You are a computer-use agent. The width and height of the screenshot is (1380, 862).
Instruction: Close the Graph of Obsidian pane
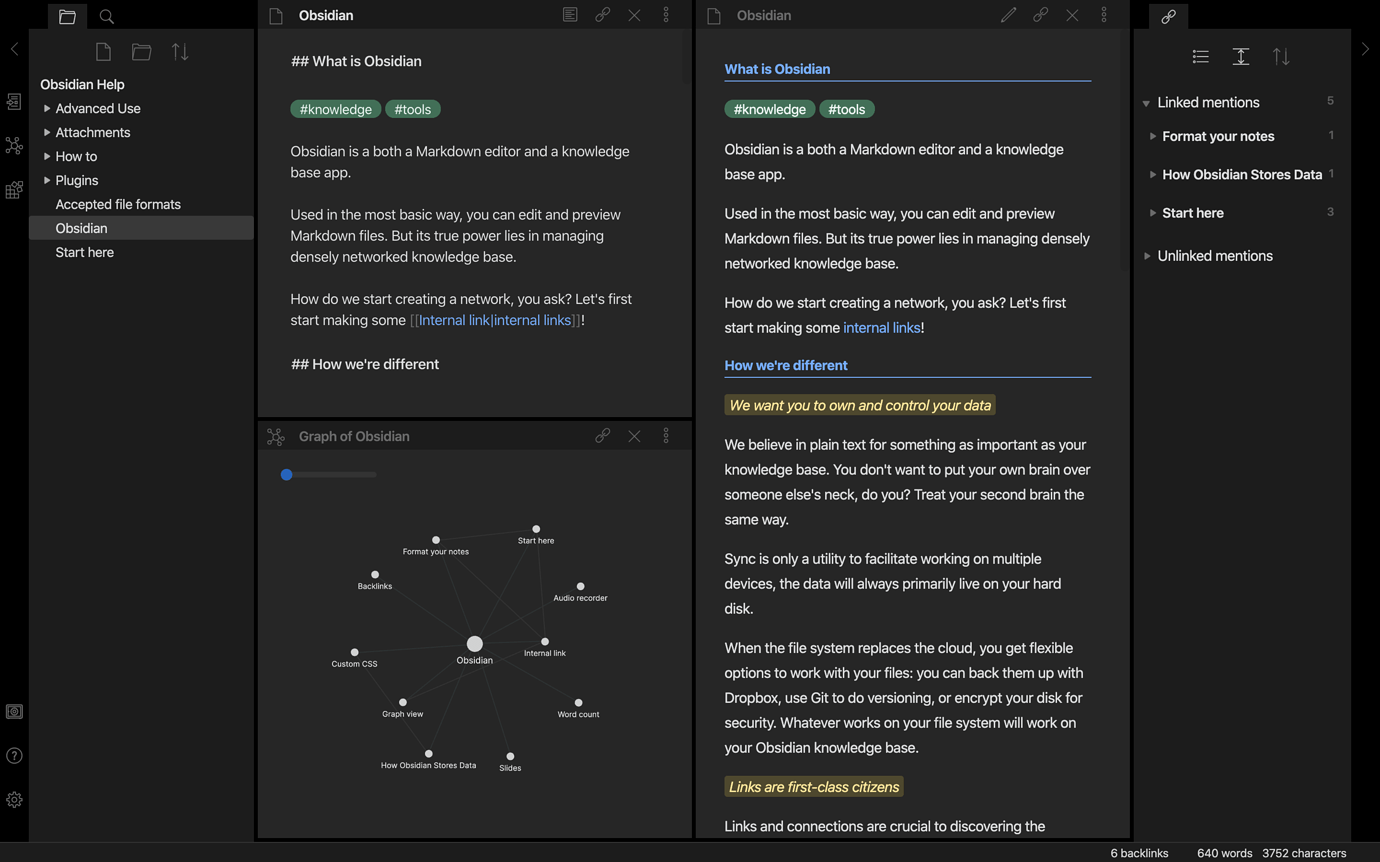click(x=634, y=436)
